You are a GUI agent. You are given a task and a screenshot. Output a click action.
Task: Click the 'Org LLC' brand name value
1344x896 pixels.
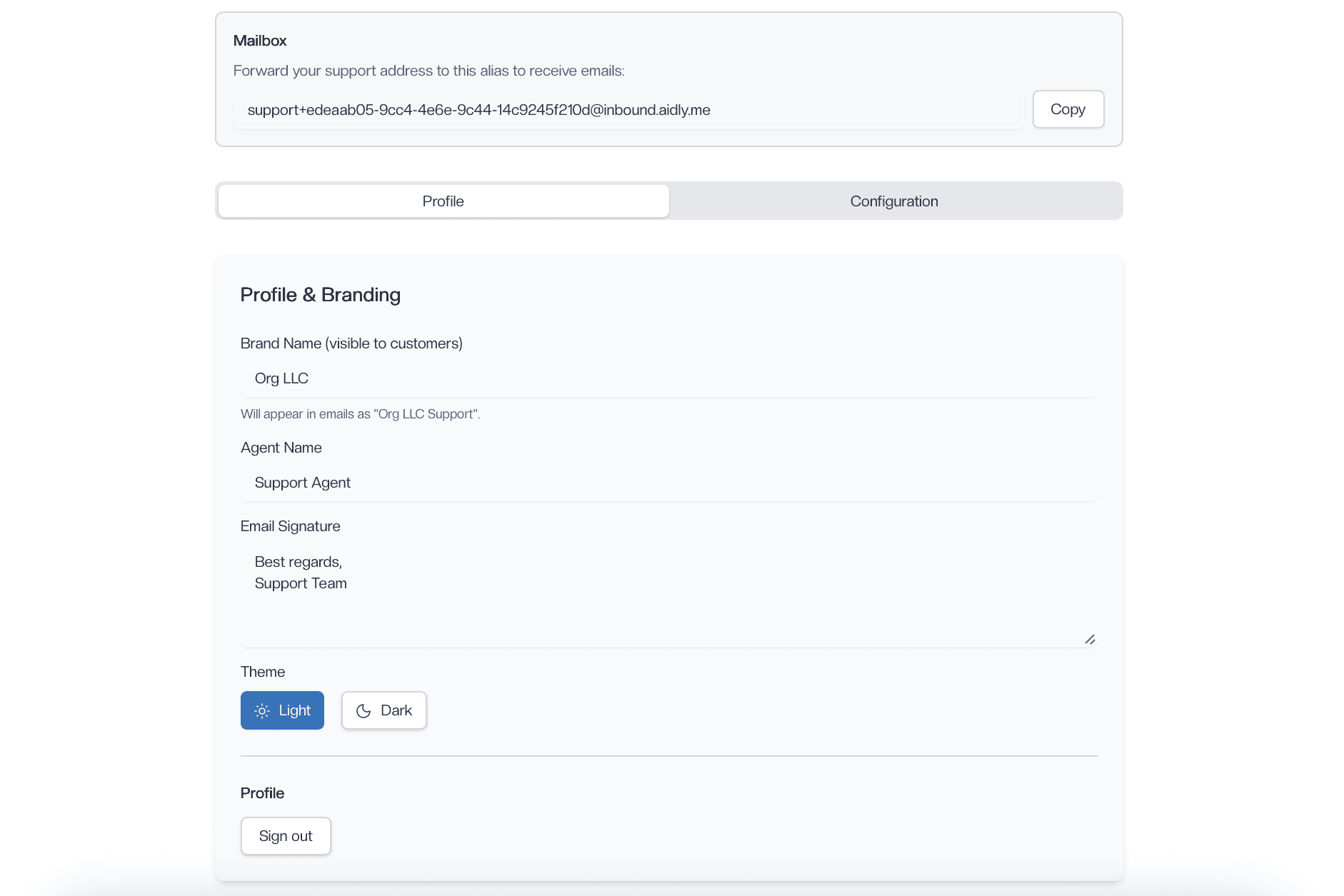[281, 378]
